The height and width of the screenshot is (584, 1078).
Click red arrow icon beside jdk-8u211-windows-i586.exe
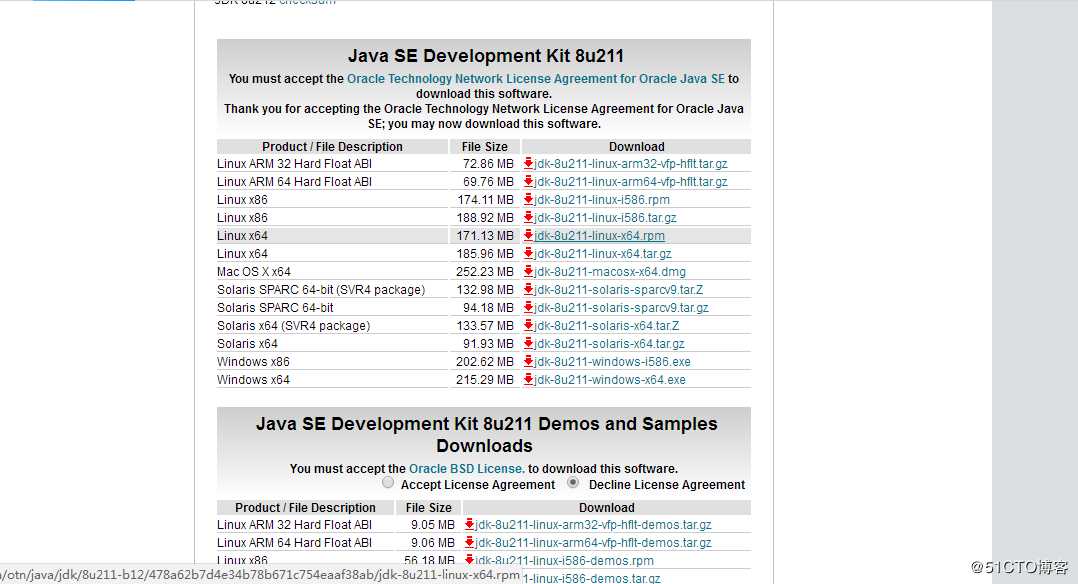[528, 361]
